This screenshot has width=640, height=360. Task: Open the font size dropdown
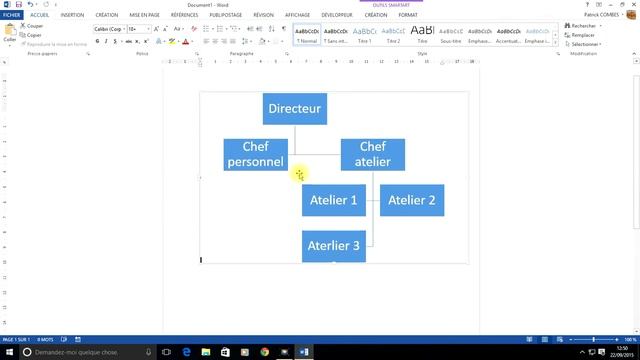148,29
